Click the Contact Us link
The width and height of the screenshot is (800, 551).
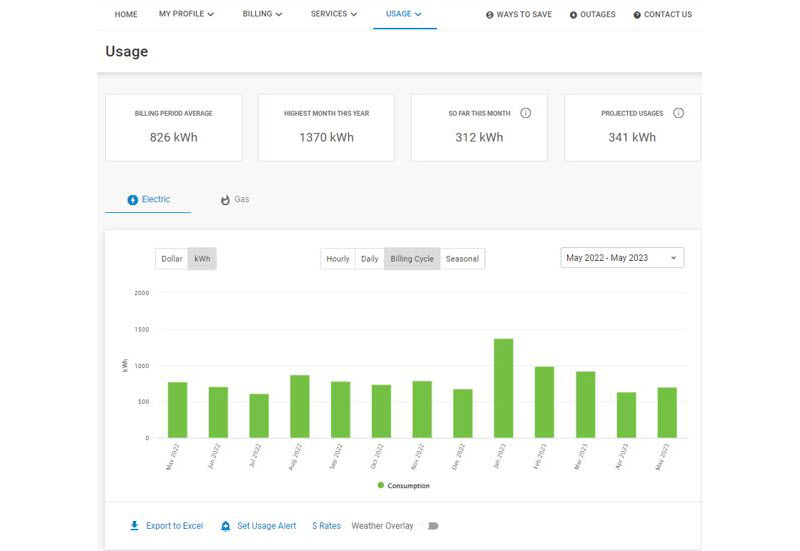662,15
